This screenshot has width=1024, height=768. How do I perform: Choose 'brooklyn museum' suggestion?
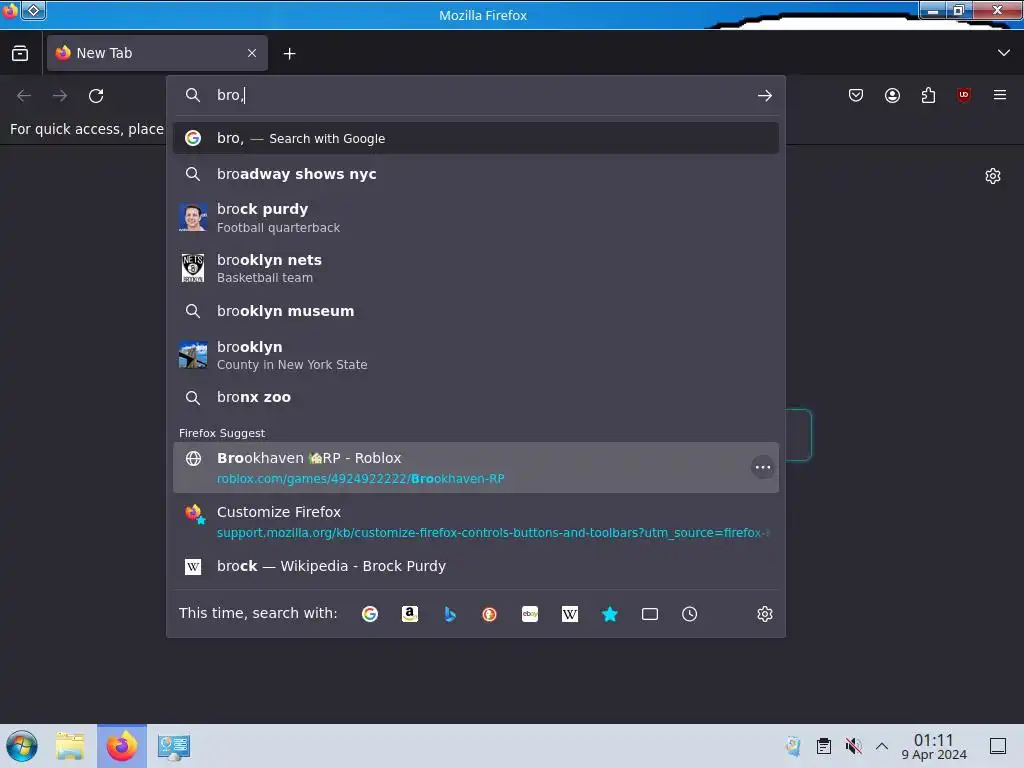(475, 312)
